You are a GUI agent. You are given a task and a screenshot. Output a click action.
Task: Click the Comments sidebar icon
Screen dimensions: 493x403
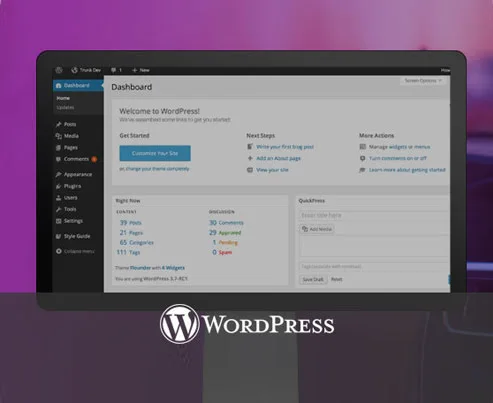click(x=59, y=159)
